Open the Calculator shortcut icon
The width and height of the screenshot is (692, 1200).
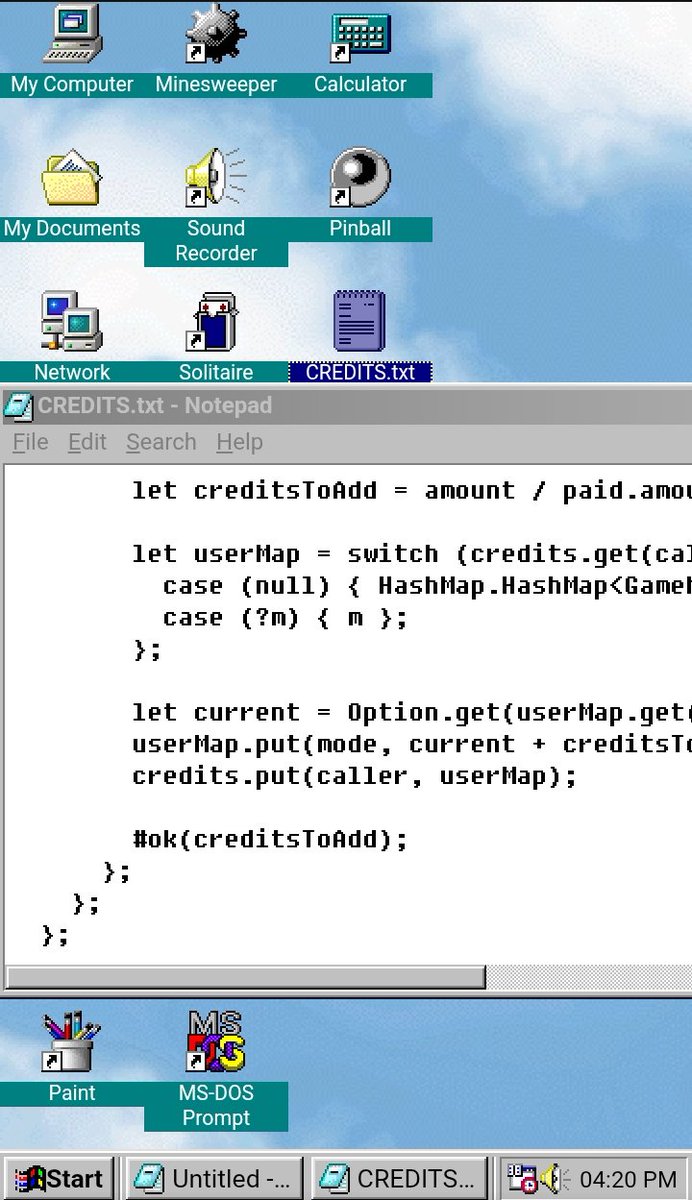pos(360,36)
